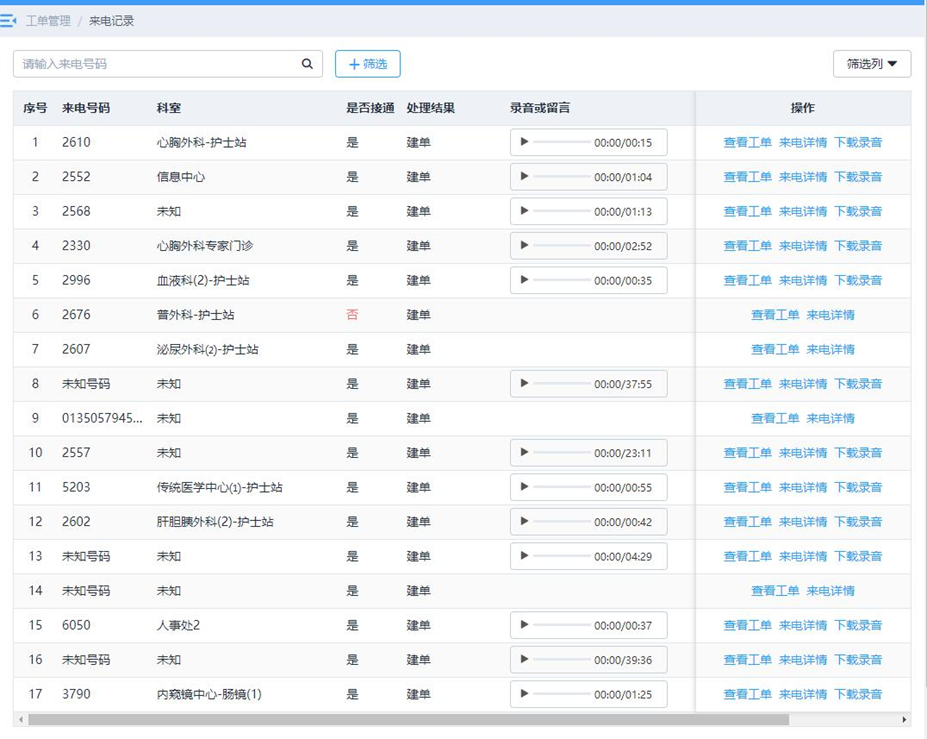Select the 心胸外科专家门诊 department cell
The image size is (927, 739).
click(205, 246)
